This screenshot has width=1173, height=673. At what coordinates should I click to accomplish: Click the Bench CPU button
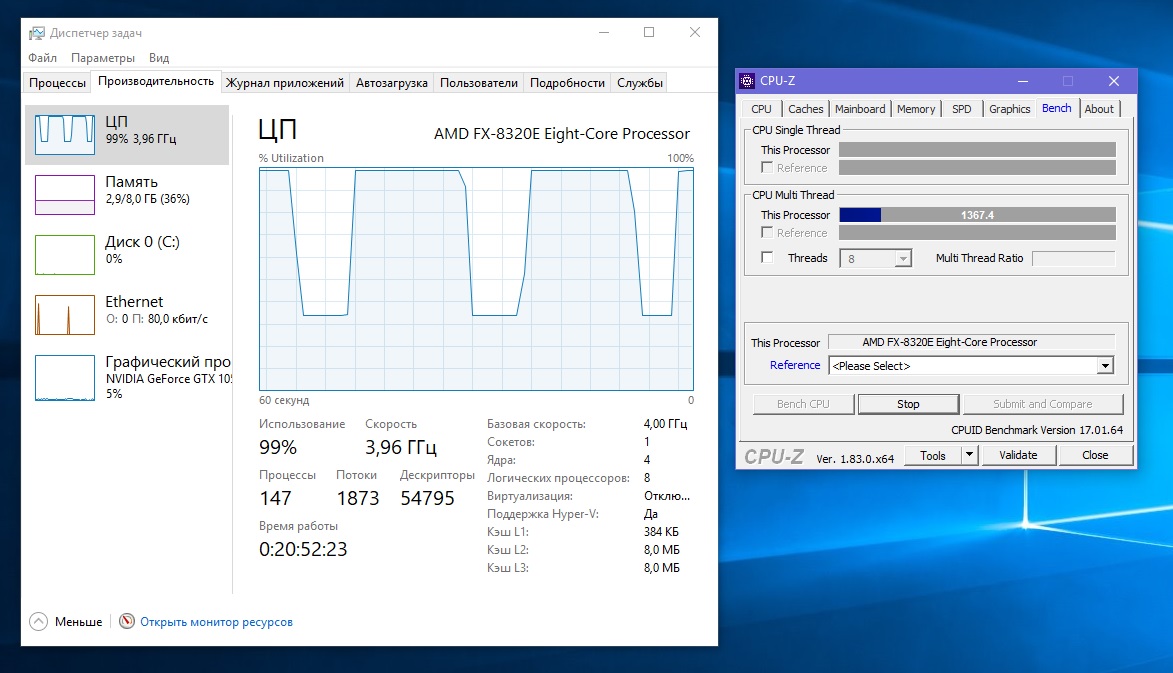pyautogui.click(x=803, y=404)
